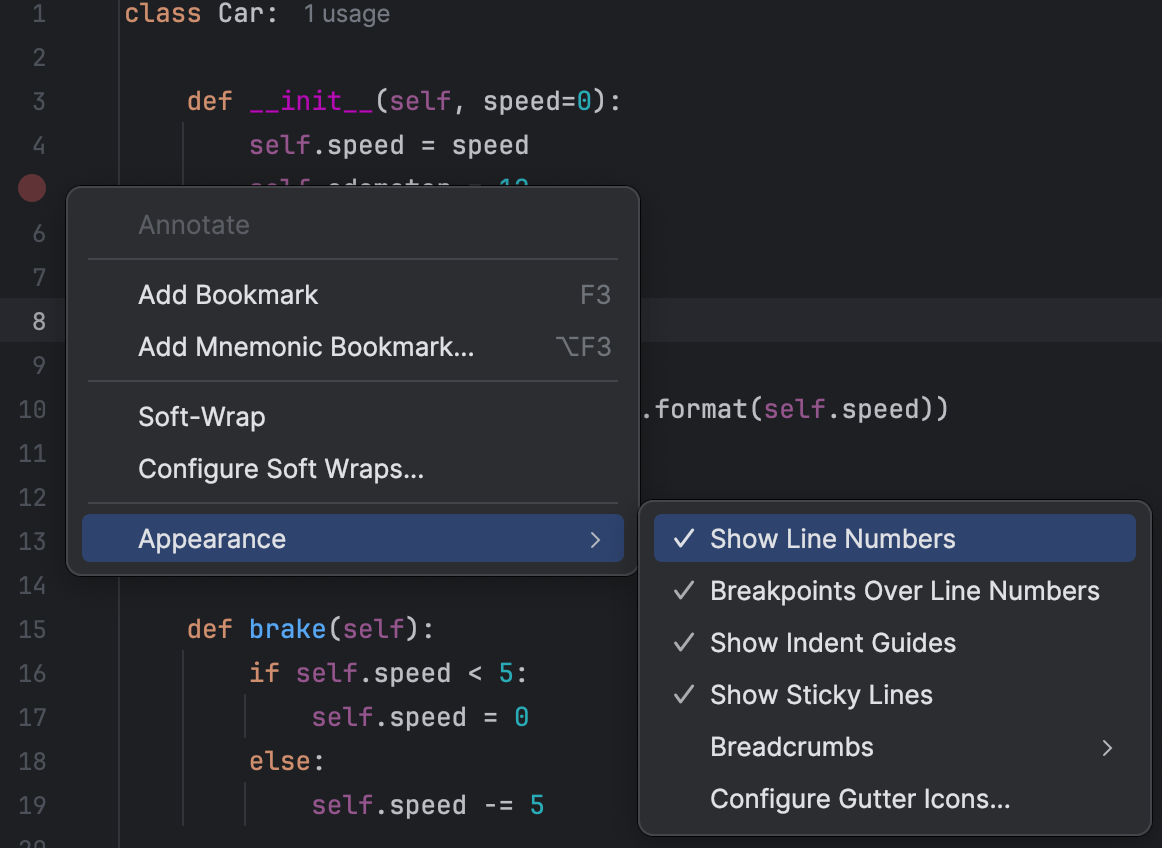Expand the Appearance submenu

pyautogui.click(x=212, y=538)
